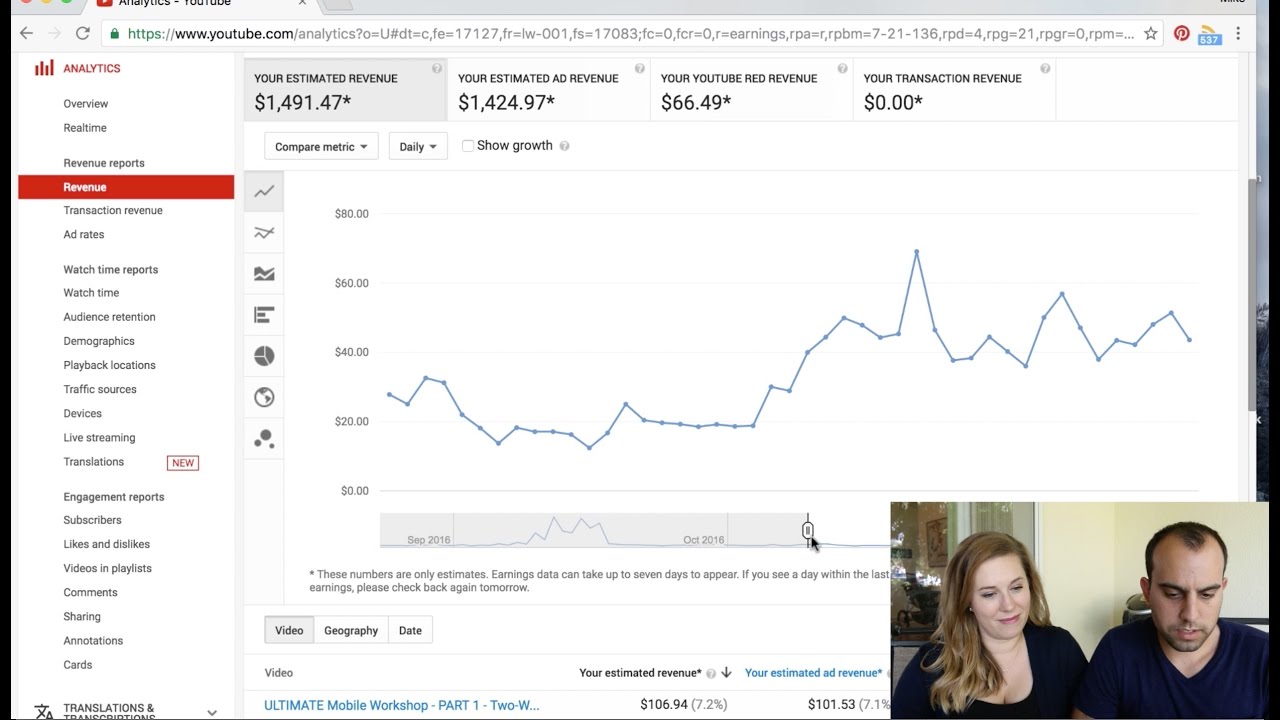Open ULTIMATE Mobile Workshop PART 1 video
Screen dimensions: 1280x720
[402, 705]
